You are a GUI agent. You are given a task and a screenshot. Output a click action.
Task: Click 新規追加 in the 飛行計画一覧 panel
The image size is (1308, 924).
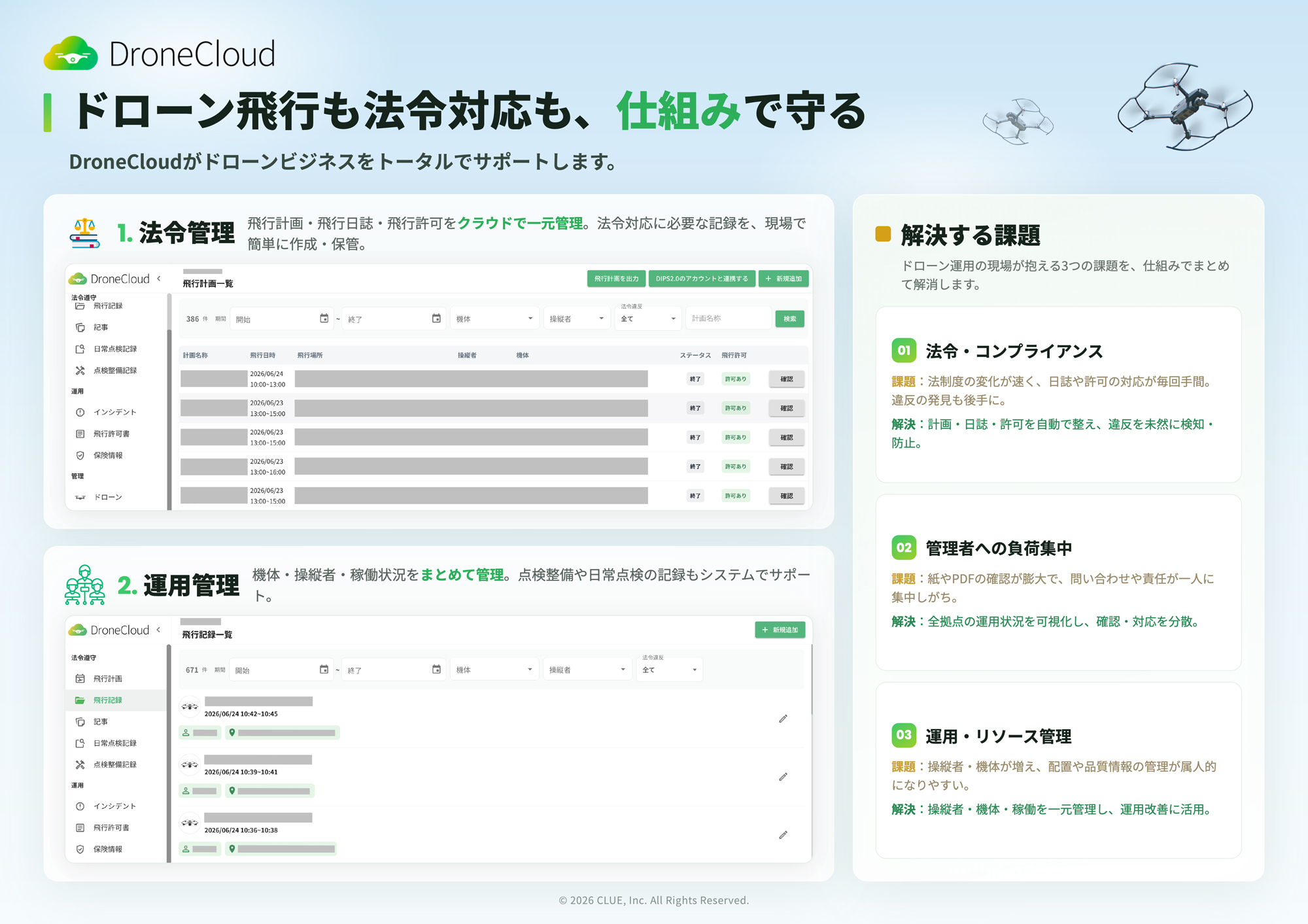(783, 279)
